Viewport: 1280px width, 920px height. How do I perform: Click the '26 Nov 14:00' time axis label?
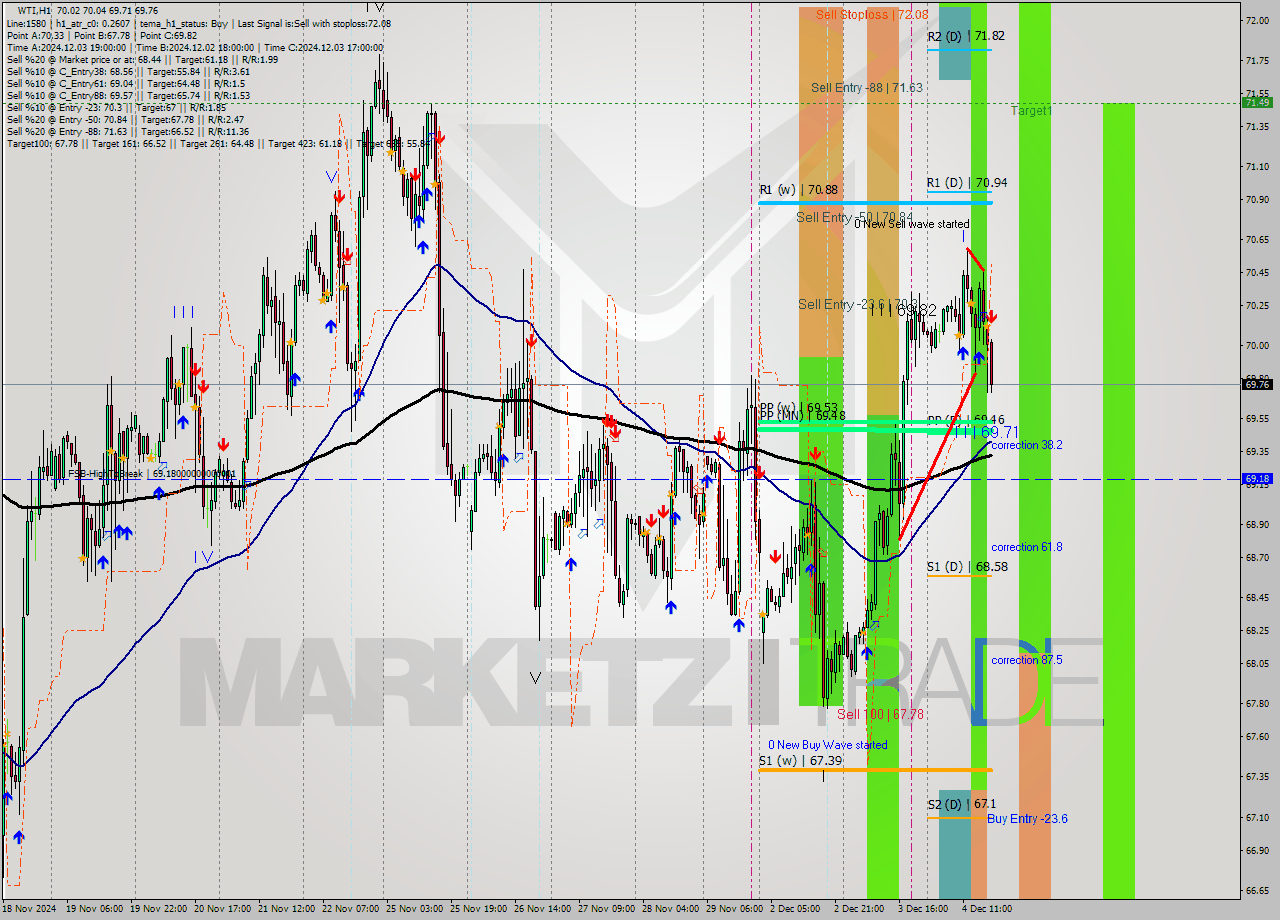coord(542,909)
